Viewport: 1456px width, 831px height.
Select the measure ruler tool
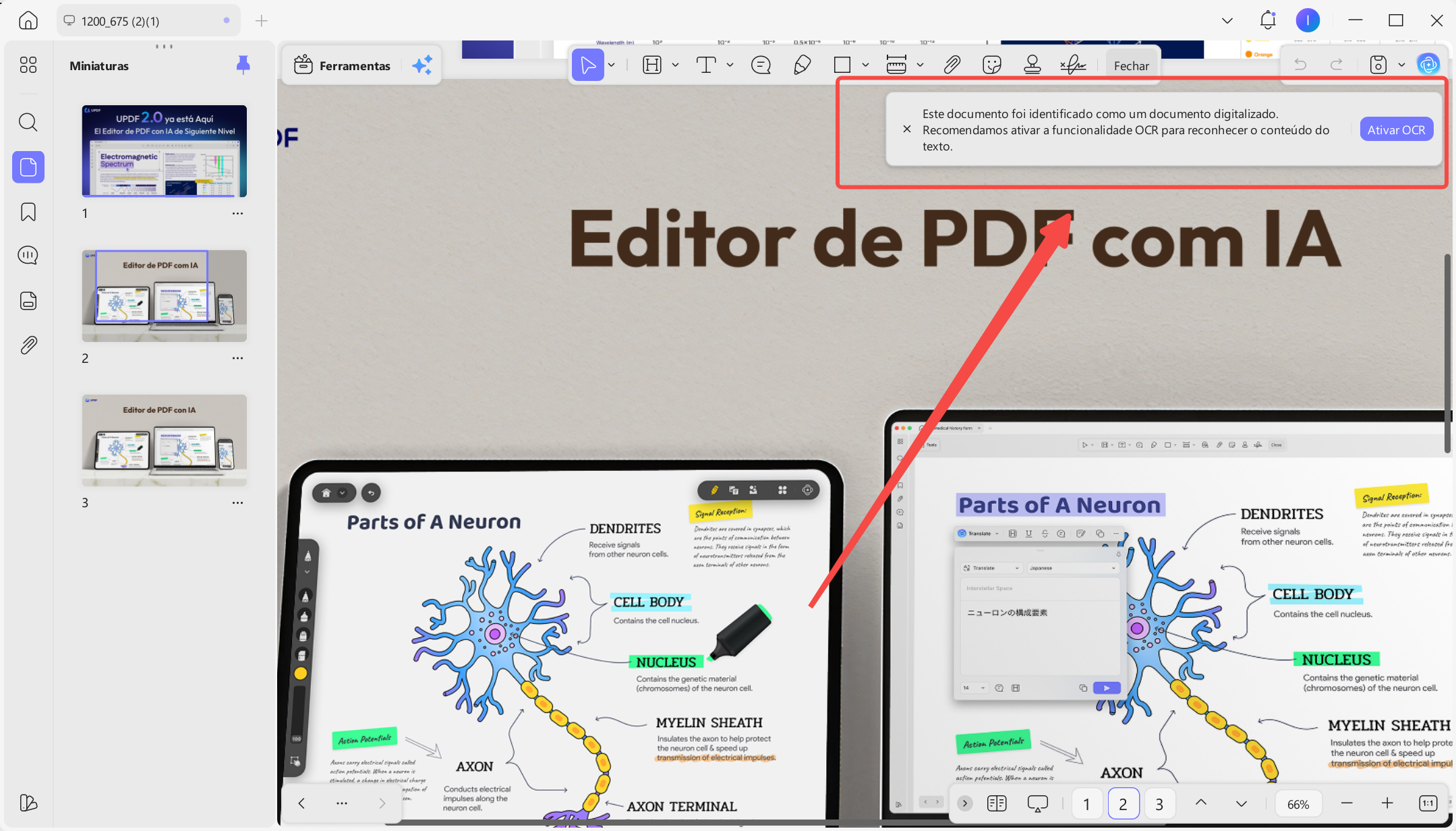coord(896,65)
